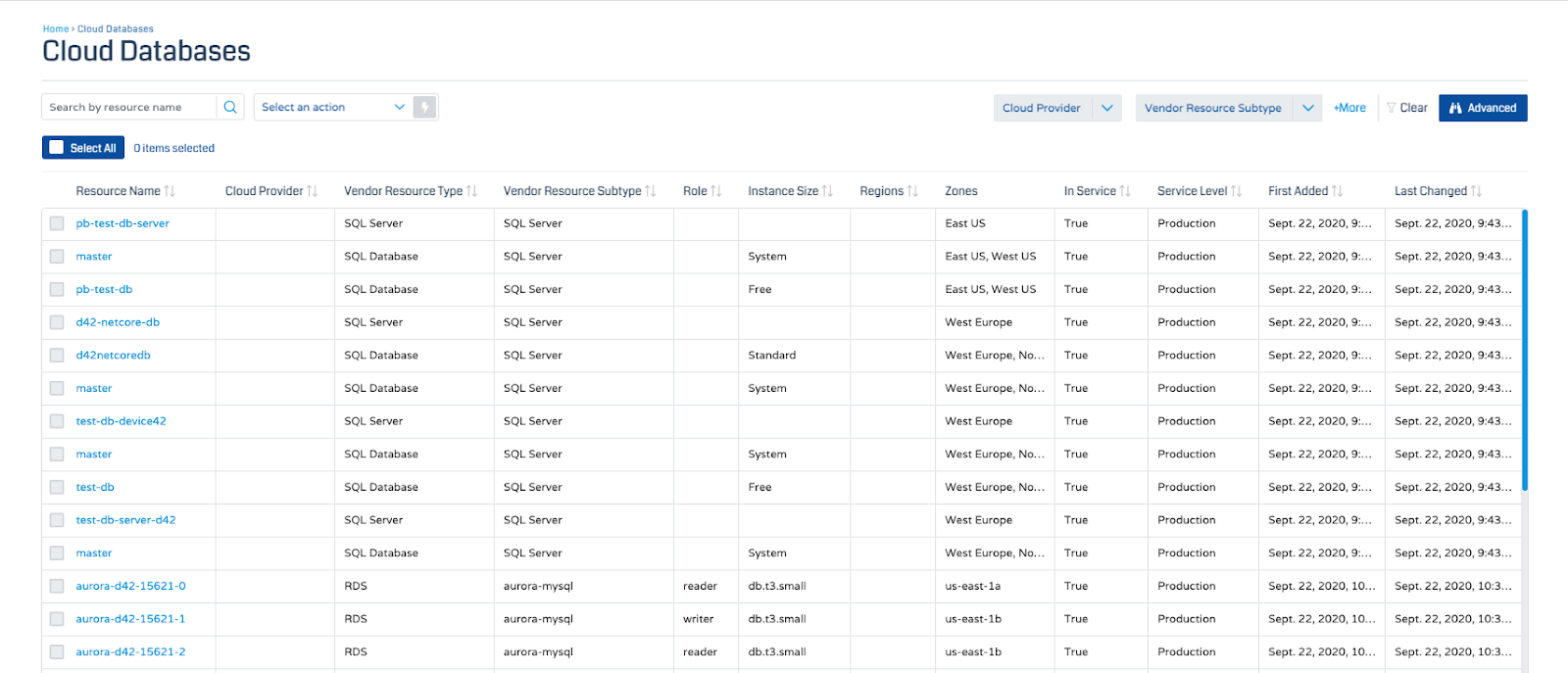Image resolution: width=1568 pixels, height=673 pixels.
Task: Open the +More filters option
Action: [1349, 108]
